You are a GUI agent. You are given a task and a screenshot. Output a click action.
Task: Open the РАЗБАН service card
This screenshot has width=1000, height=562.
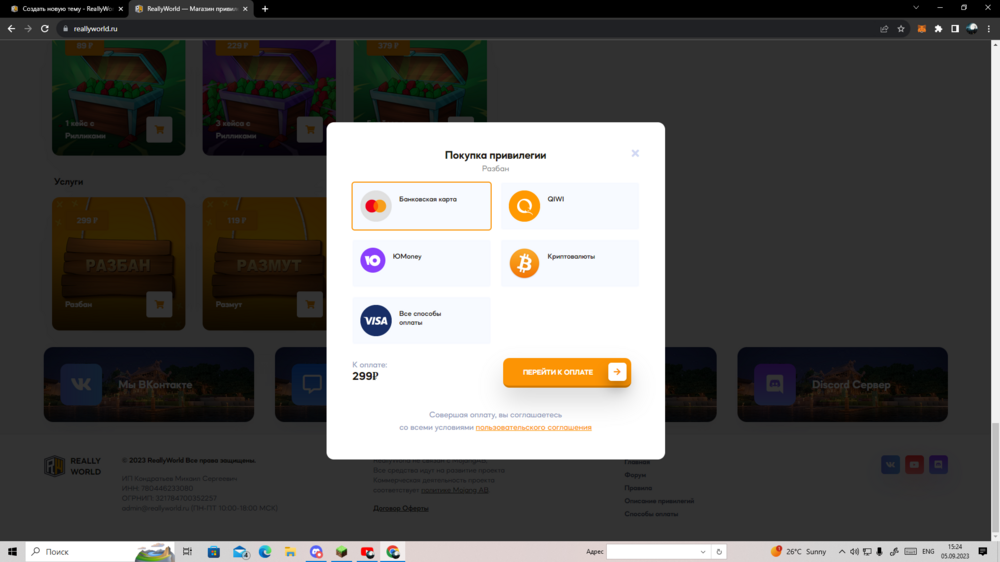point(119,263)
